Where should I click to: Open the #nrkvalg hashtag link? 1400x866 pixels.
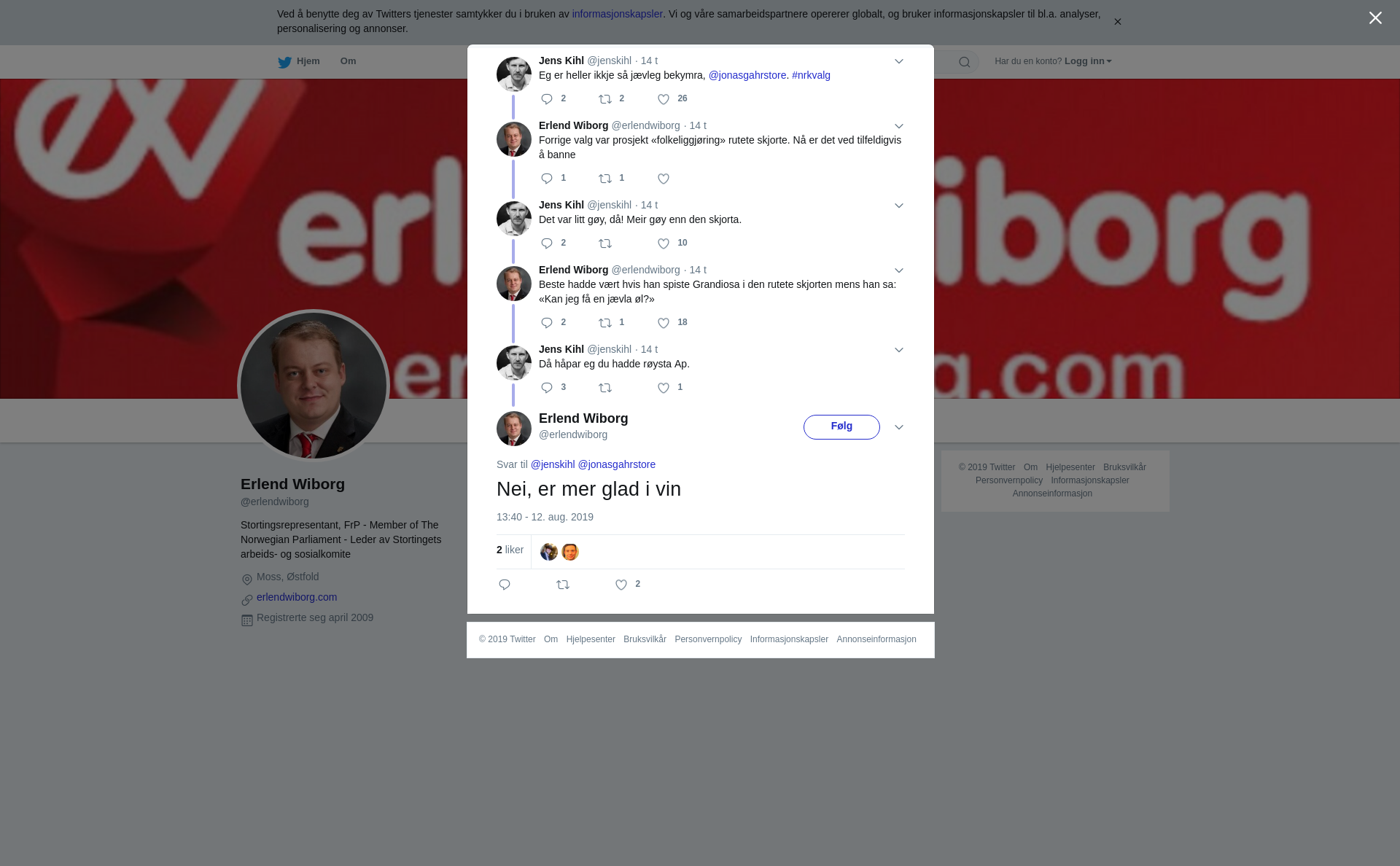pyautogui.click(x=811, y=75)
